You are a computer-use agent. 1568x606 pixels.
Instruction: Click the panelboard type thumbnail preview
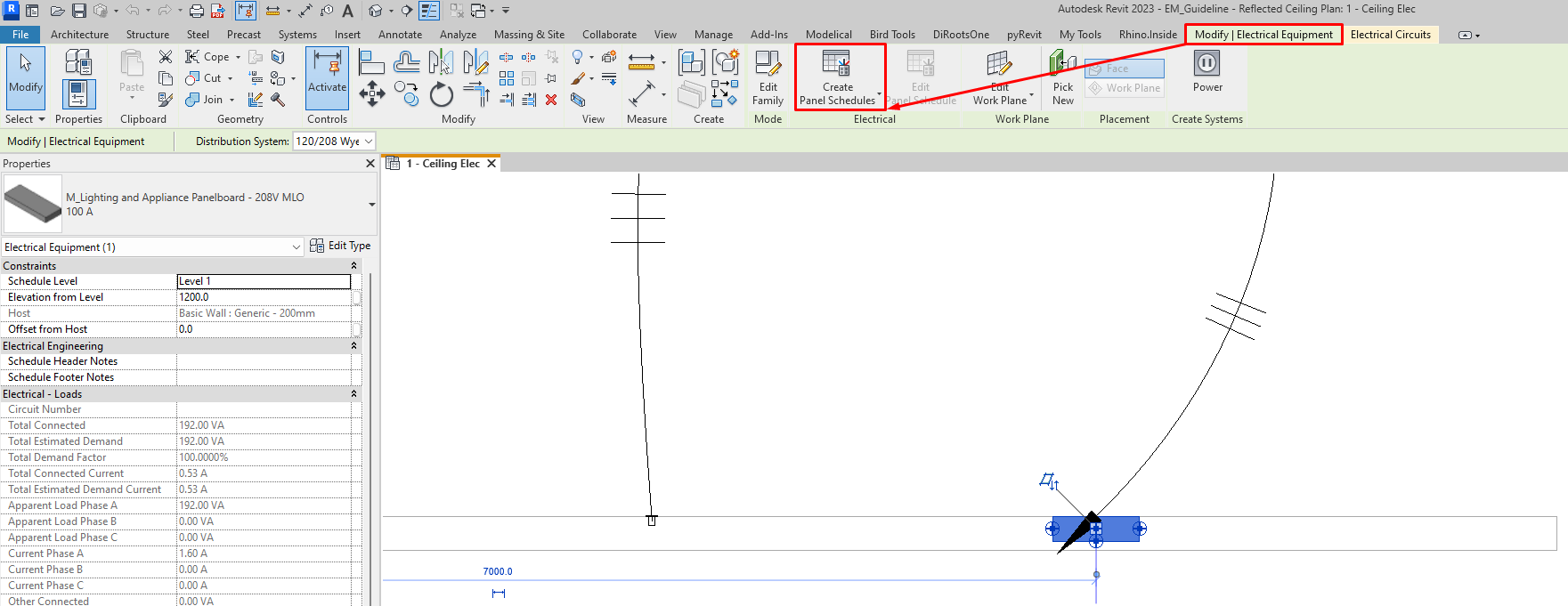[x=33, y=204]
